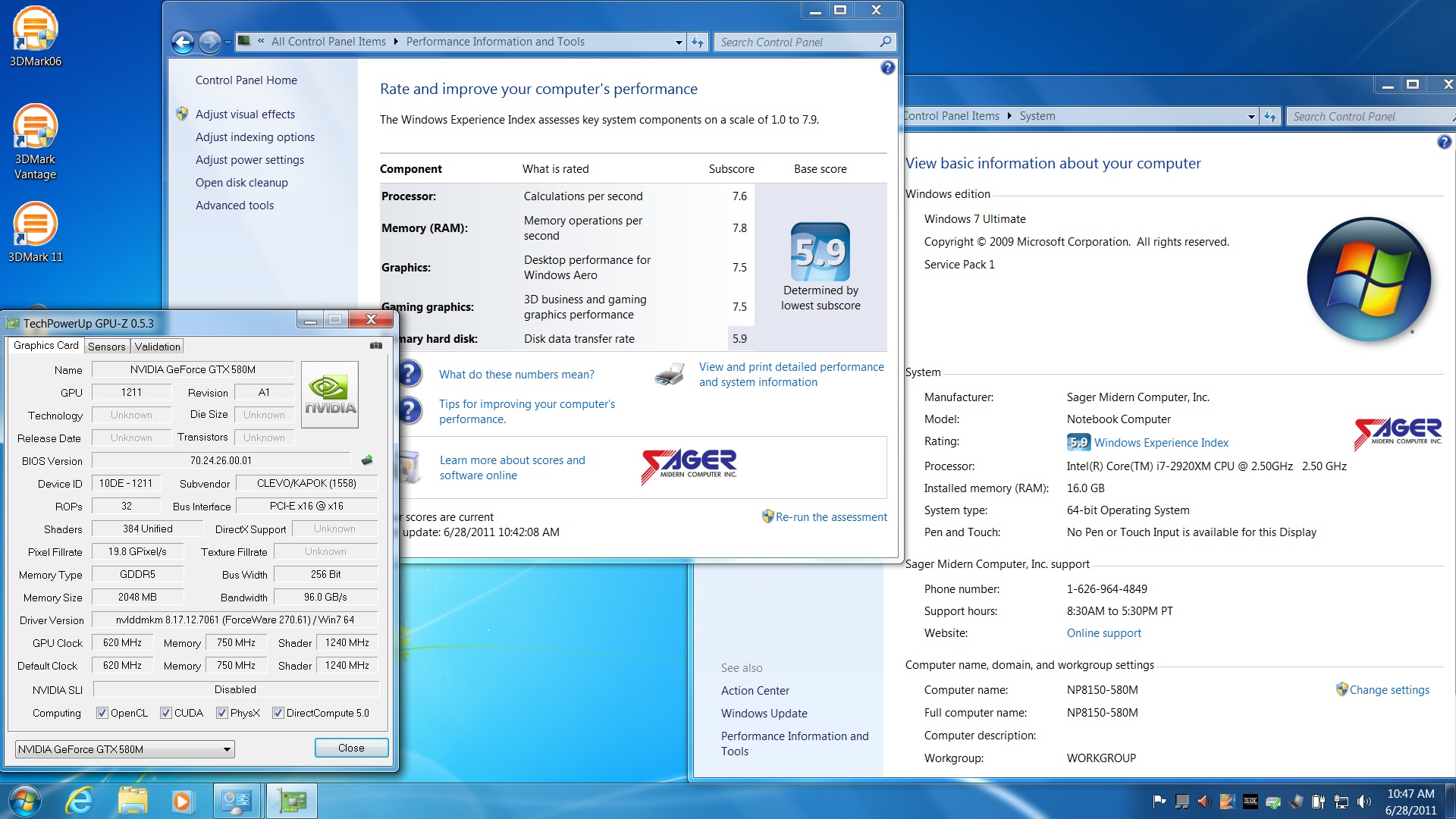Click Online support website link
This screenshot has height=819, width=1456.
[x=1103, y=633]
